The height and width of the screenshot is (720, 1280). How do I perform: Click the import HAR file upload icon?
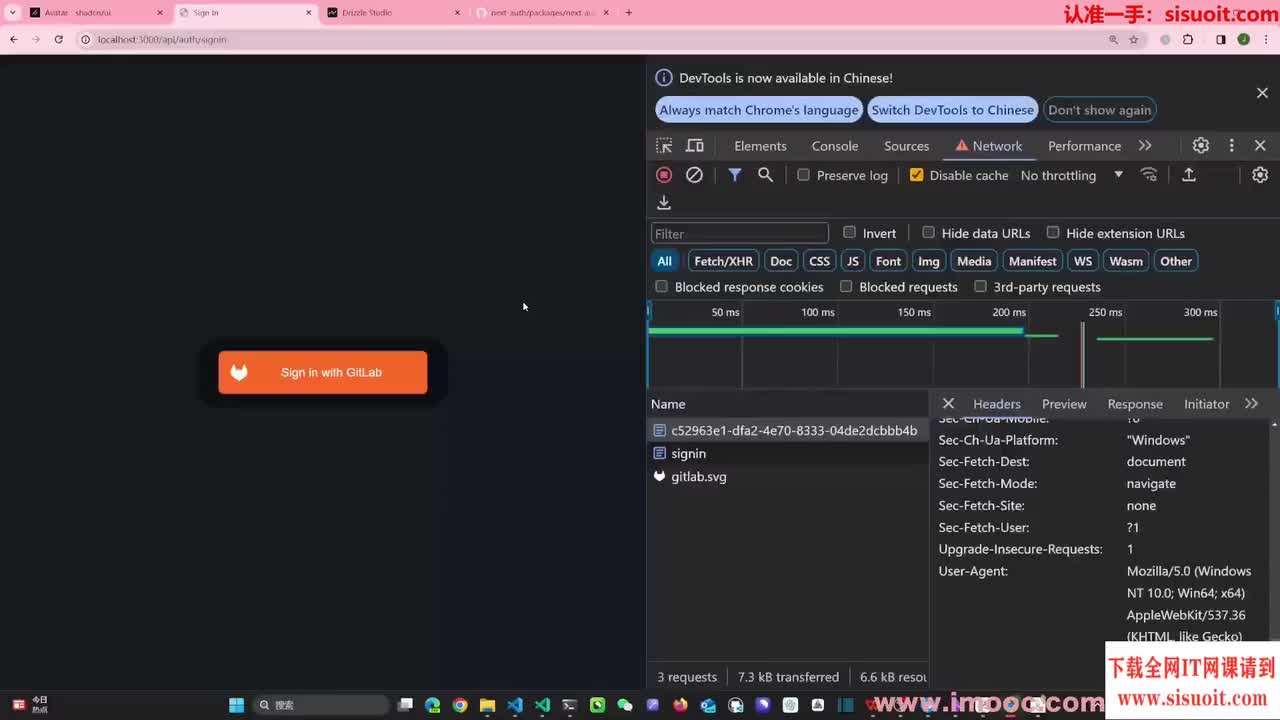pos(1189,175)
